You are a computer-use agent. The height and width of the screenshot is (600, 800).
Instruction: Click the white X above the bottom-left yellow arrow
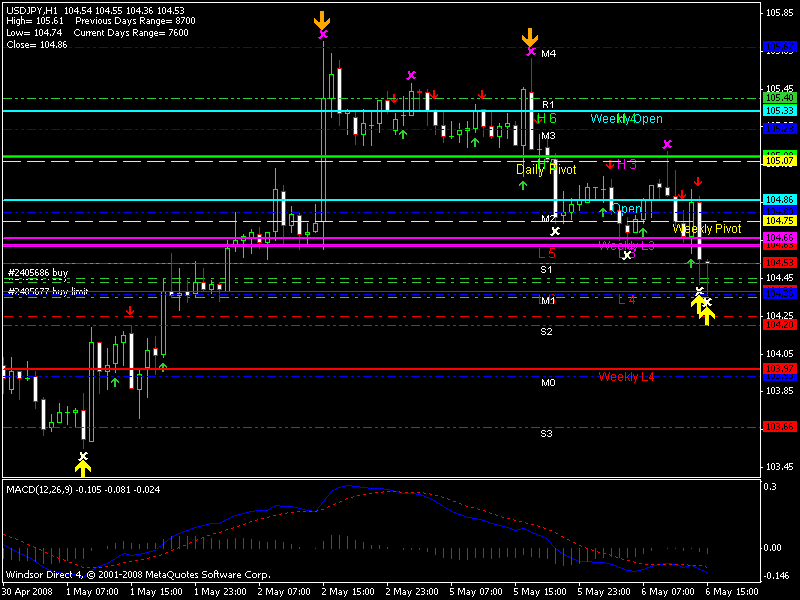[x=83, y=456]
